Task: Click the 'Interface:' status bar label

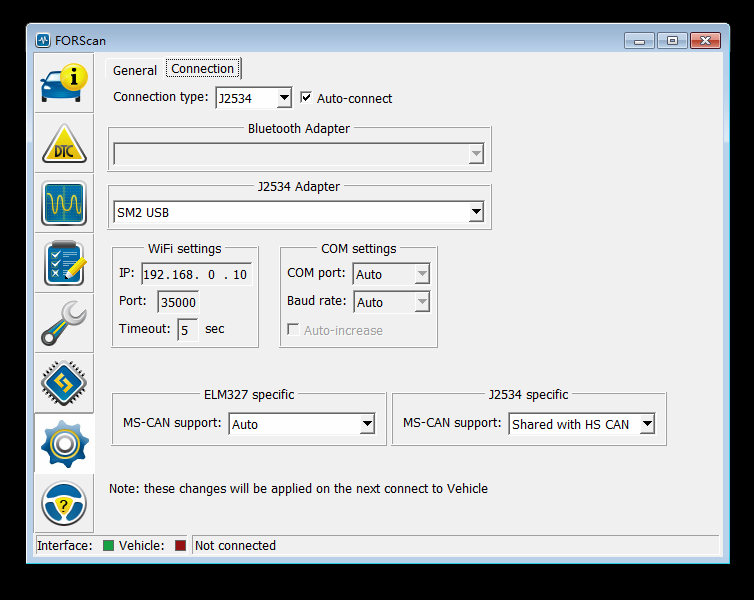Action: (64, 545)
